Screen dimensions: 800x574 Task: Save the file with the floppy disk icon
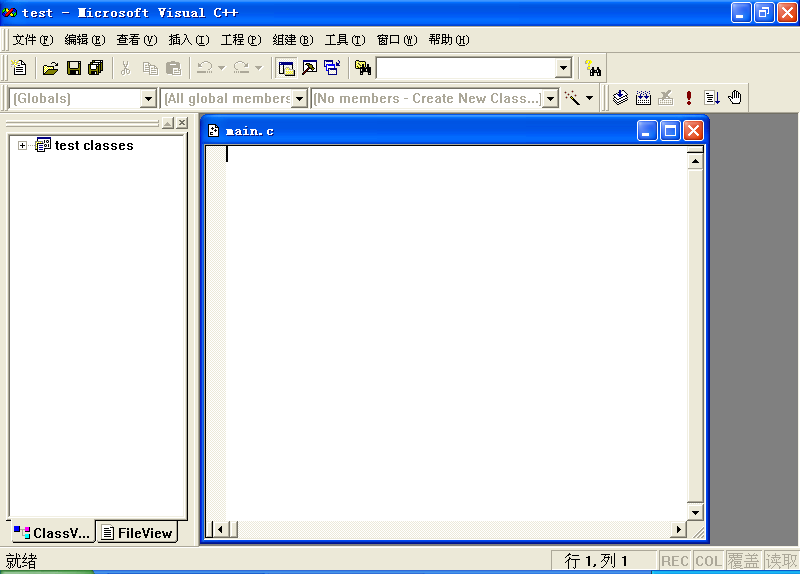tap(74, 68)
